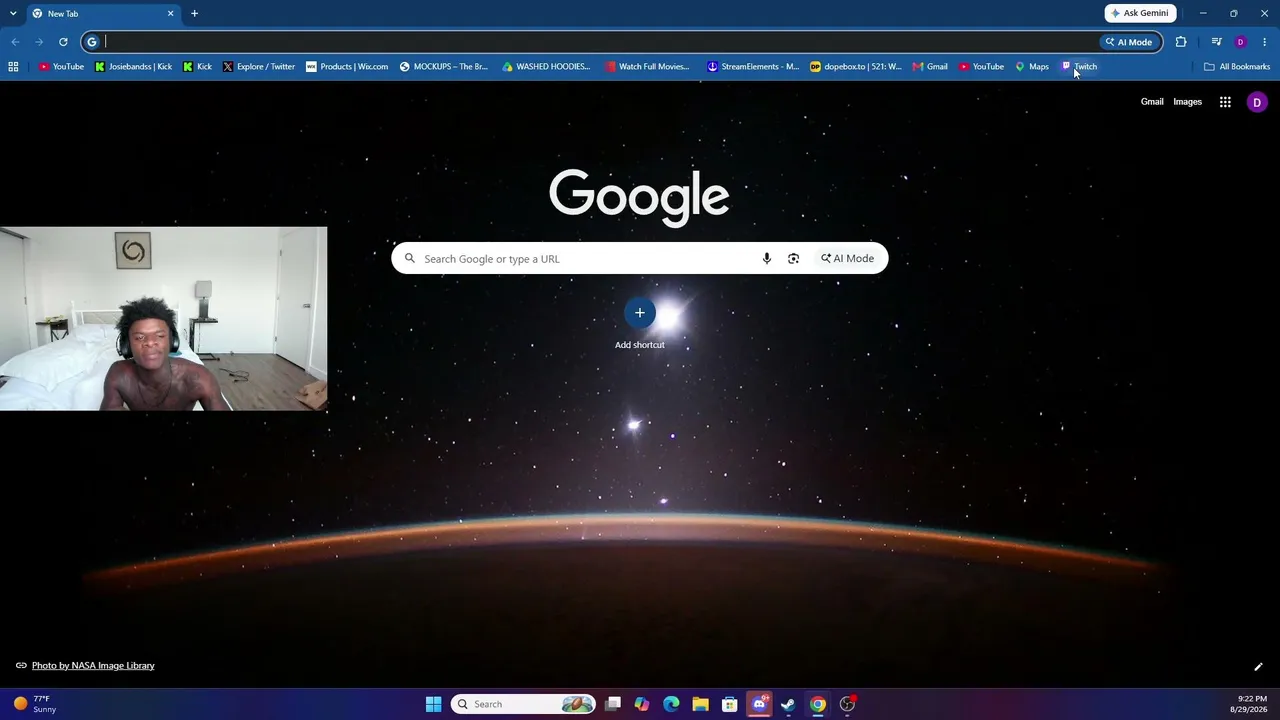Open the Josiebandss | Kick bookmark
Screen dimensions: 1280x720
[133, 67]
